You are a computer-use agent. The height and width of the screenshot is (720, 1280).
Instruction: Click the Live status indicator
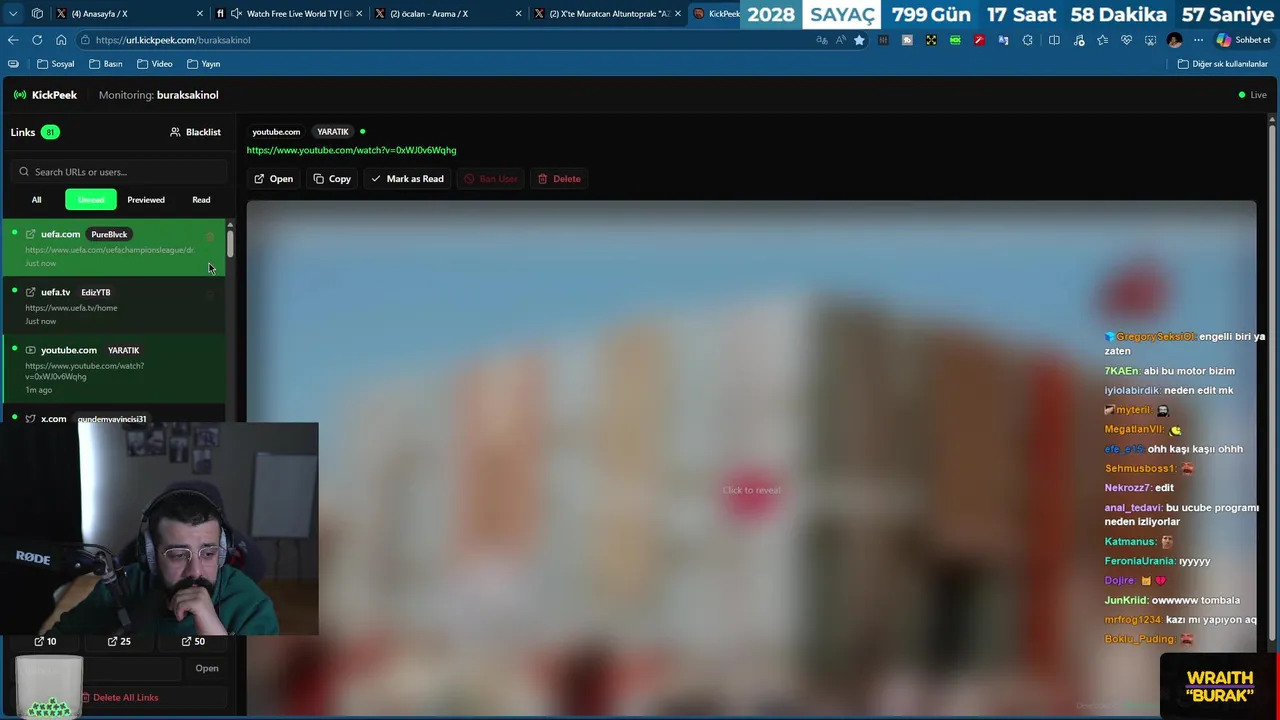click(x=1252, y=95)
